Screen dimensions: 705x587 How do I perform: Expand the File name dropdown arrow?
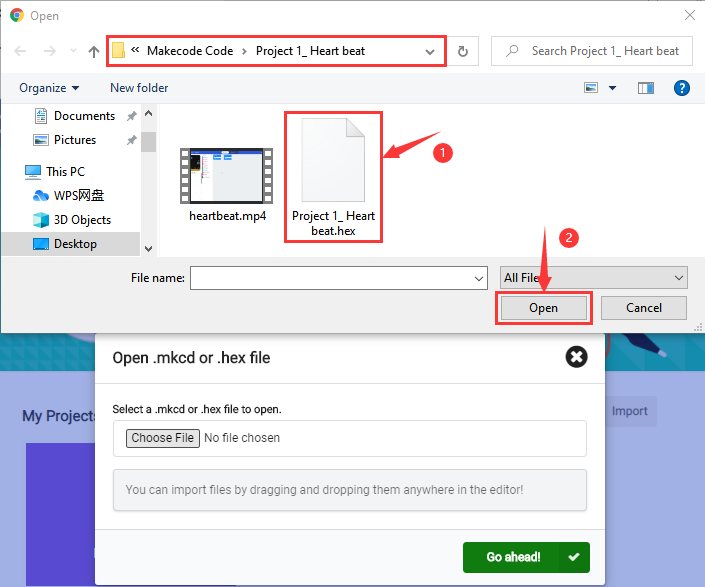[x=479, y=279]
